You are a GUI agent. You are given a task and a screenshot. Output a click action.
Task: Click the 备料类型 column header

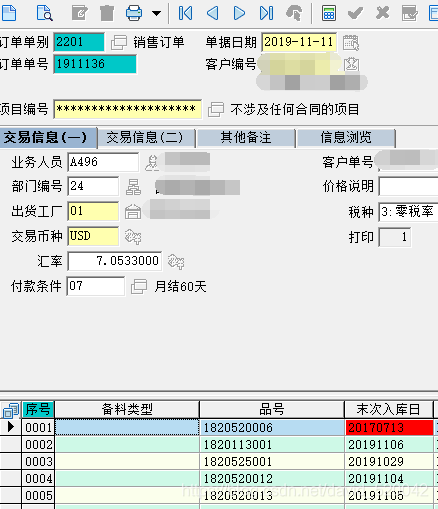[x=127, y=409]
